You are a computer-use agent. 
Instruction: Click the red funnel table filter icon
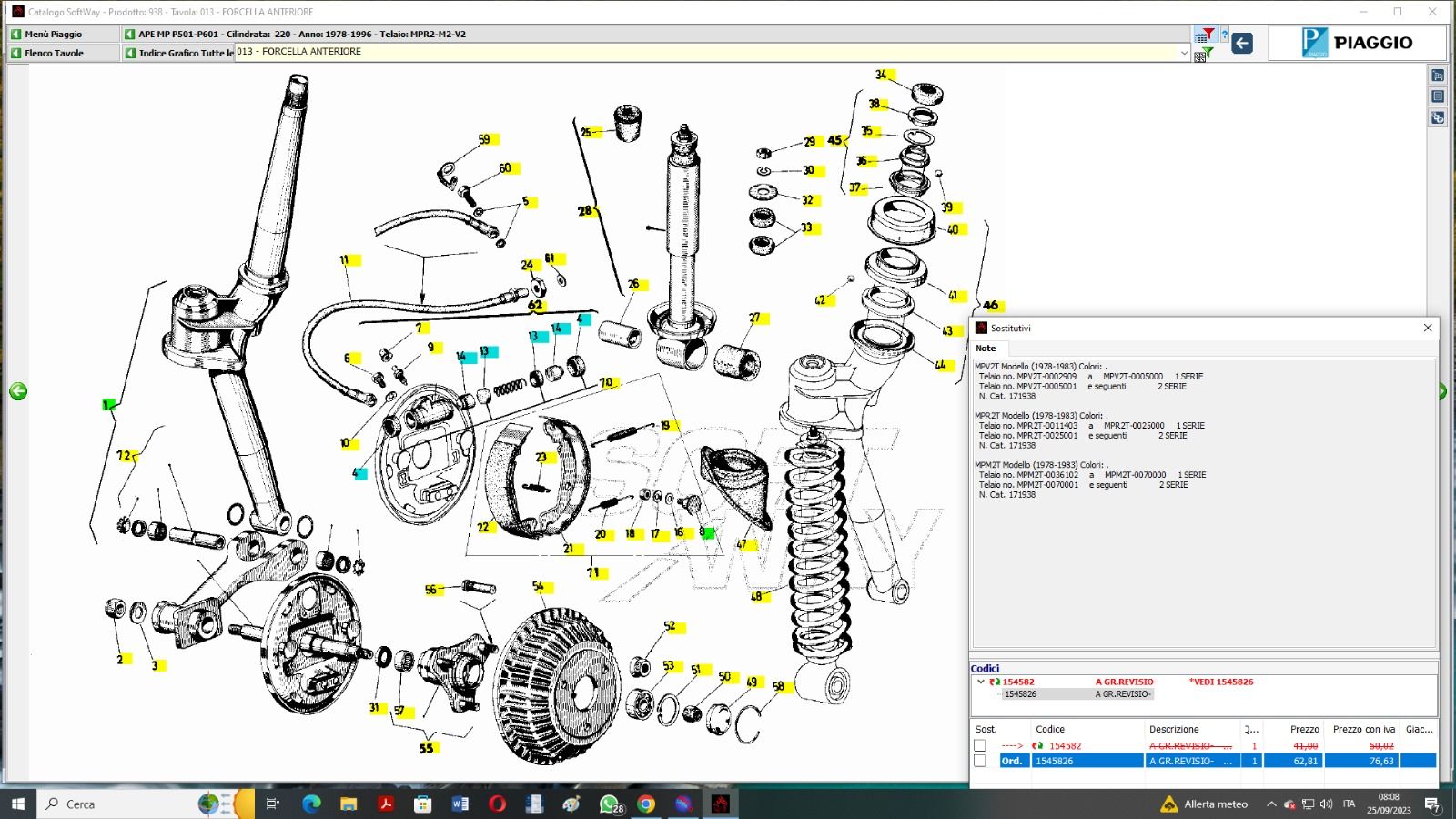pyautogui.click(x=1204, y=35)
